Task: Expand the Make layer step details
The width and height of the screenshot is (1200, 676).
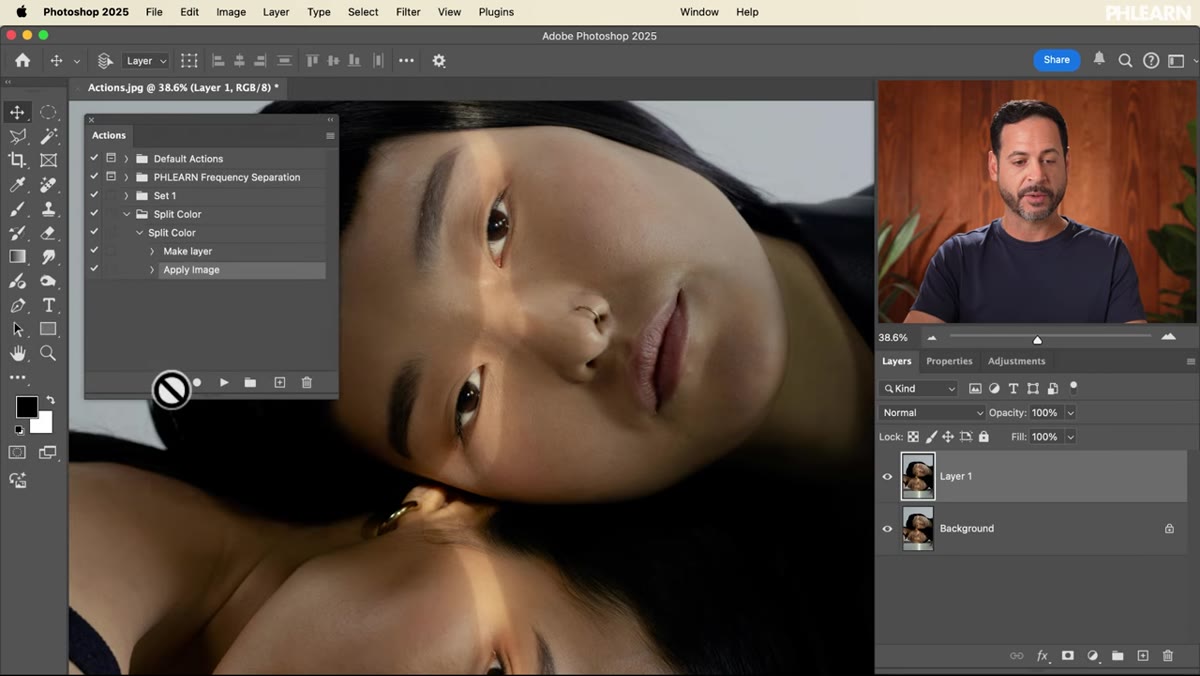Action: coord(152,251)
